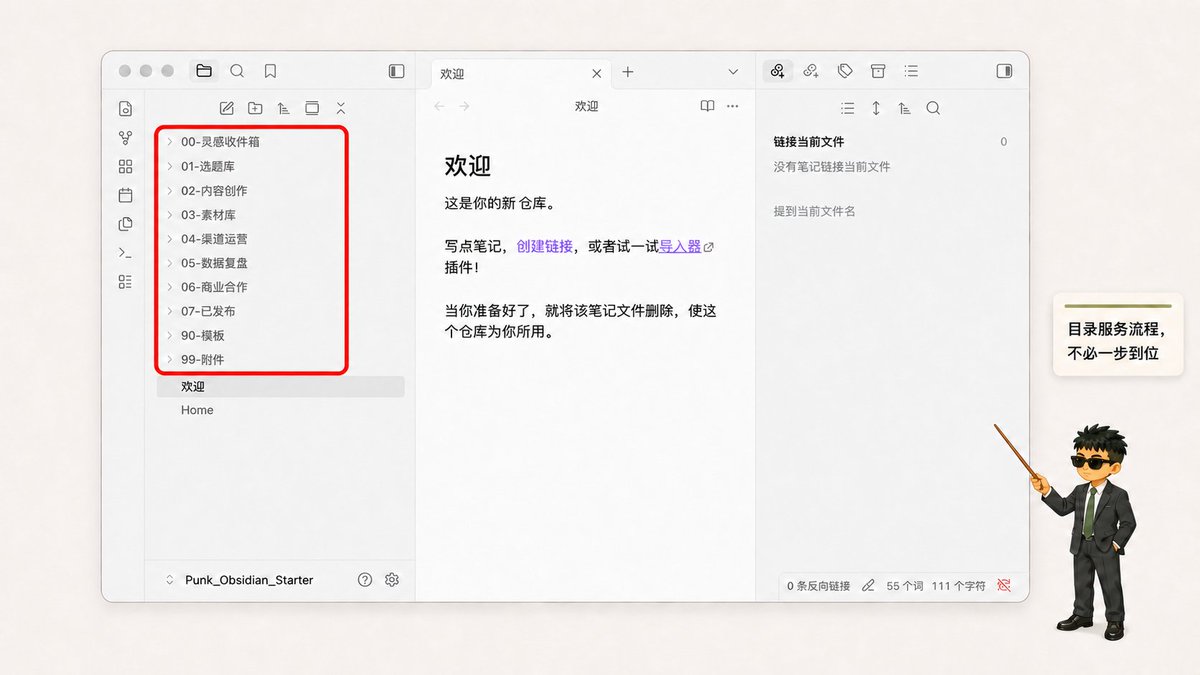Click the bottom checklist ribbon icon

pyautogui.click(x=125, y=282)
